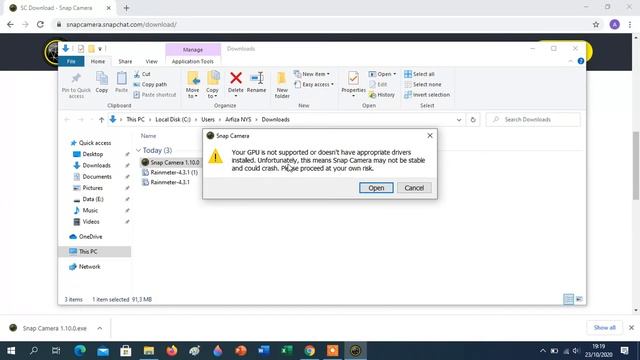Open the Copy to dropdown
This screenshot has height=360, width=640.
click(212, 85)
